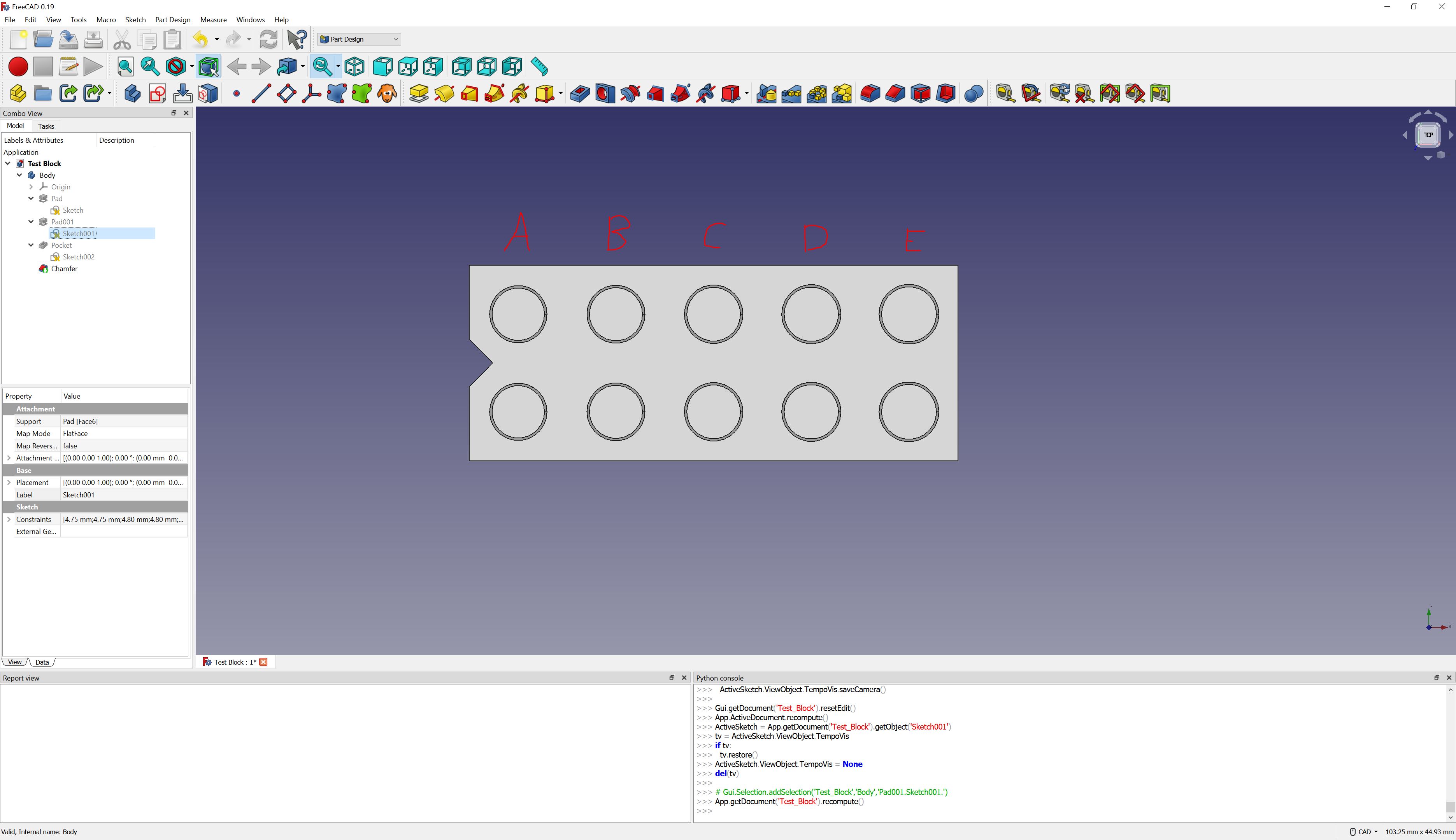Click the Measure distance ruler icon
Screen dimensions: 1456x840
pos(539,67)
